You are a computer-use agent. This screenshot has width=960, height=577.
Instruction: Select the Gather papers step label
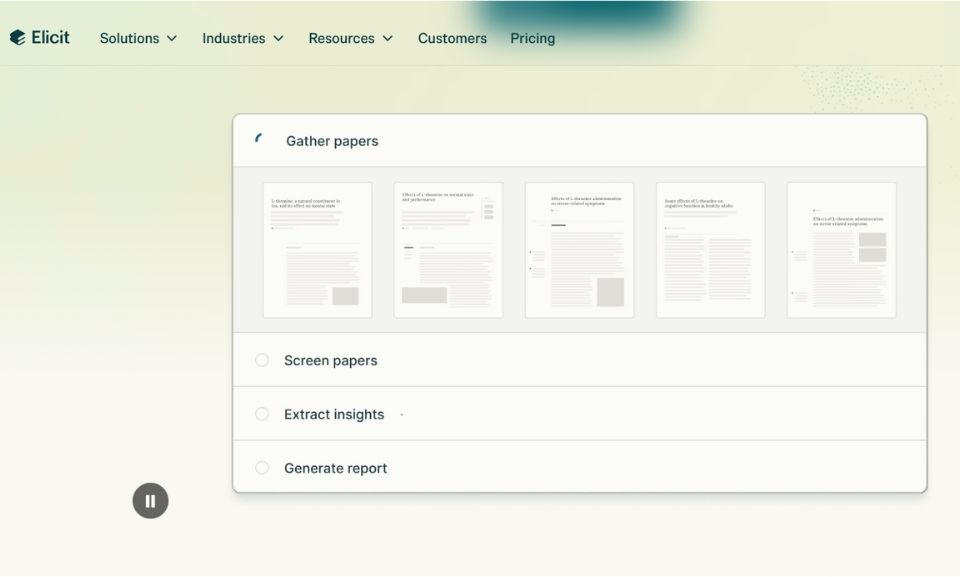[x=332, y=141]
